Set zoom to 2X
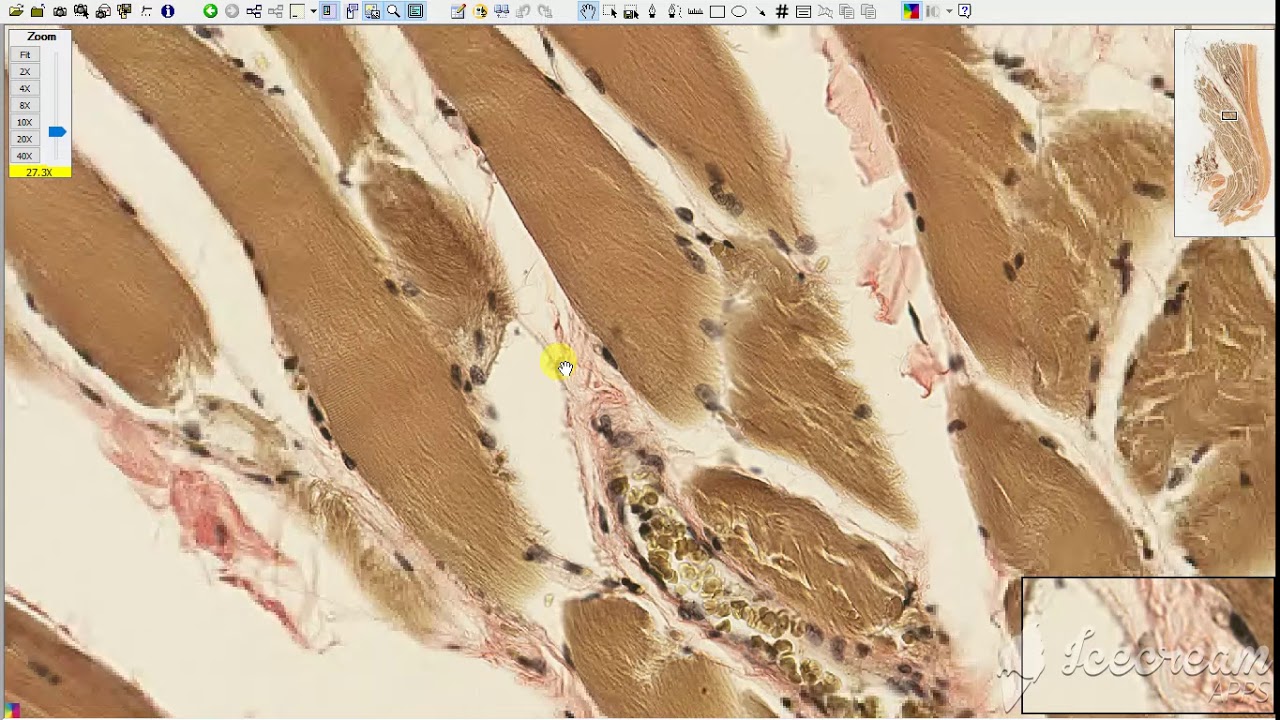This screenshot has height=720, width=1280. point(25,72)
